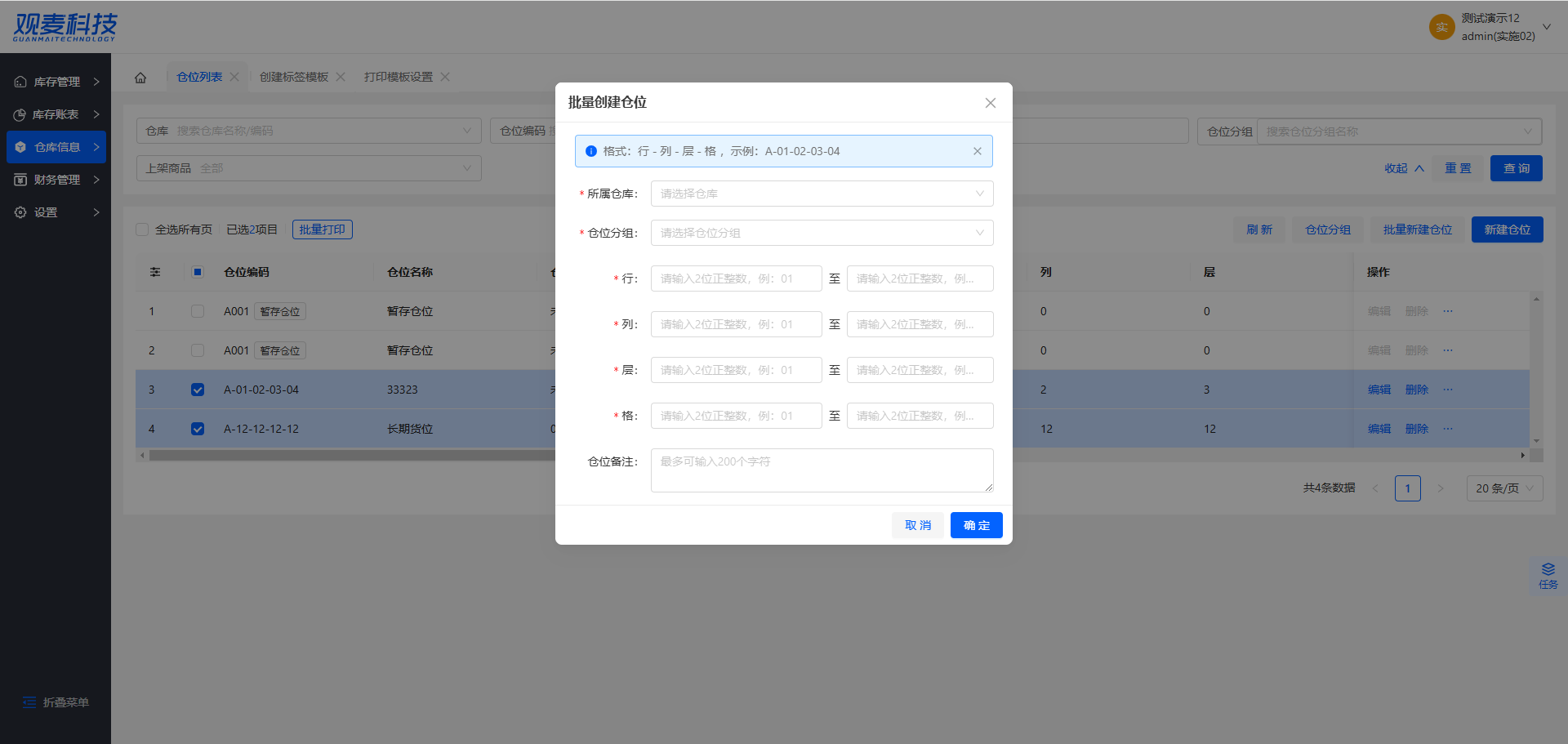1568x744 pixels.
Task: Click the orange user avatar icon
Action: 1441,27
